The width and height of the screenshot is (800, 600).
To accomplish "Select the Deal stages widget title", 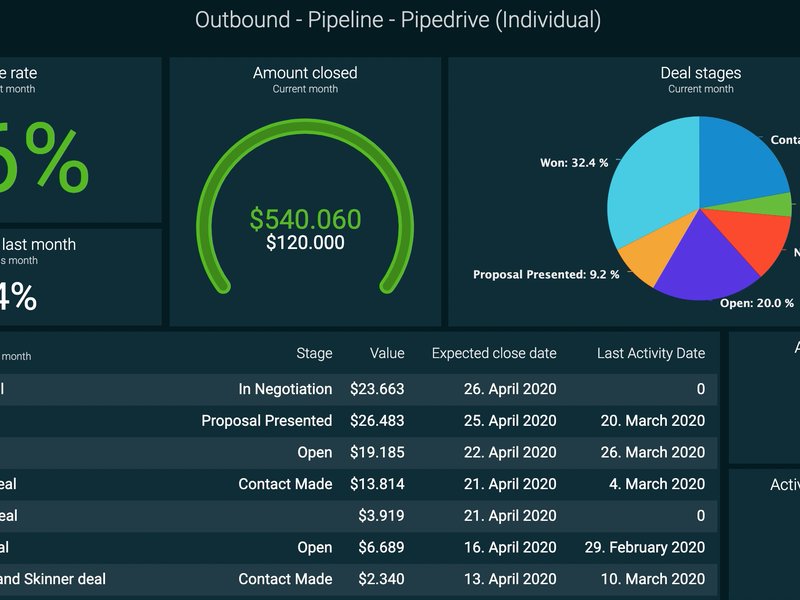I will [701, 73].
